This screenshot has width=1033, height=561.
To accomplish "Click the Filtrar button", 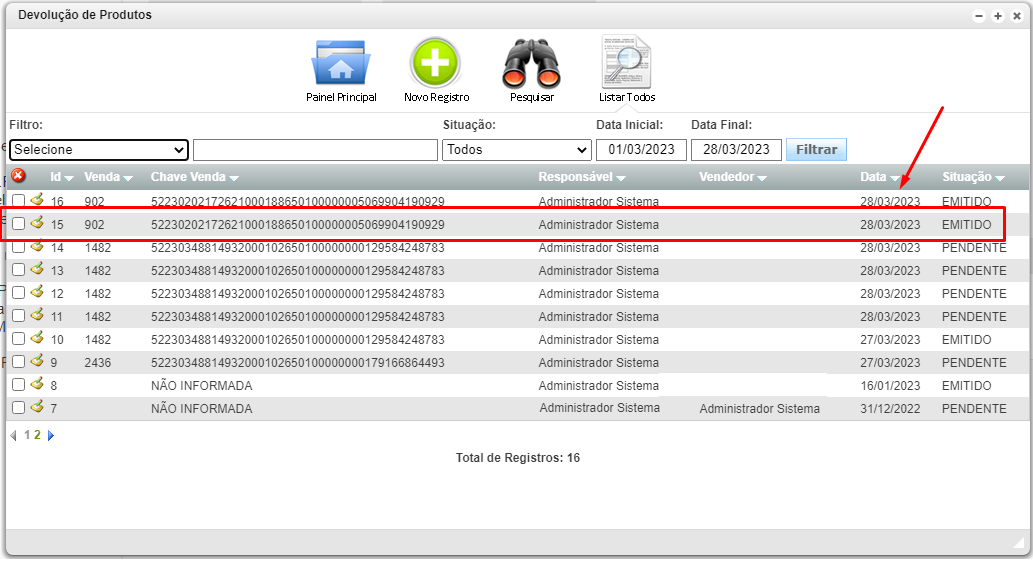I will click(x=816, y=150).
